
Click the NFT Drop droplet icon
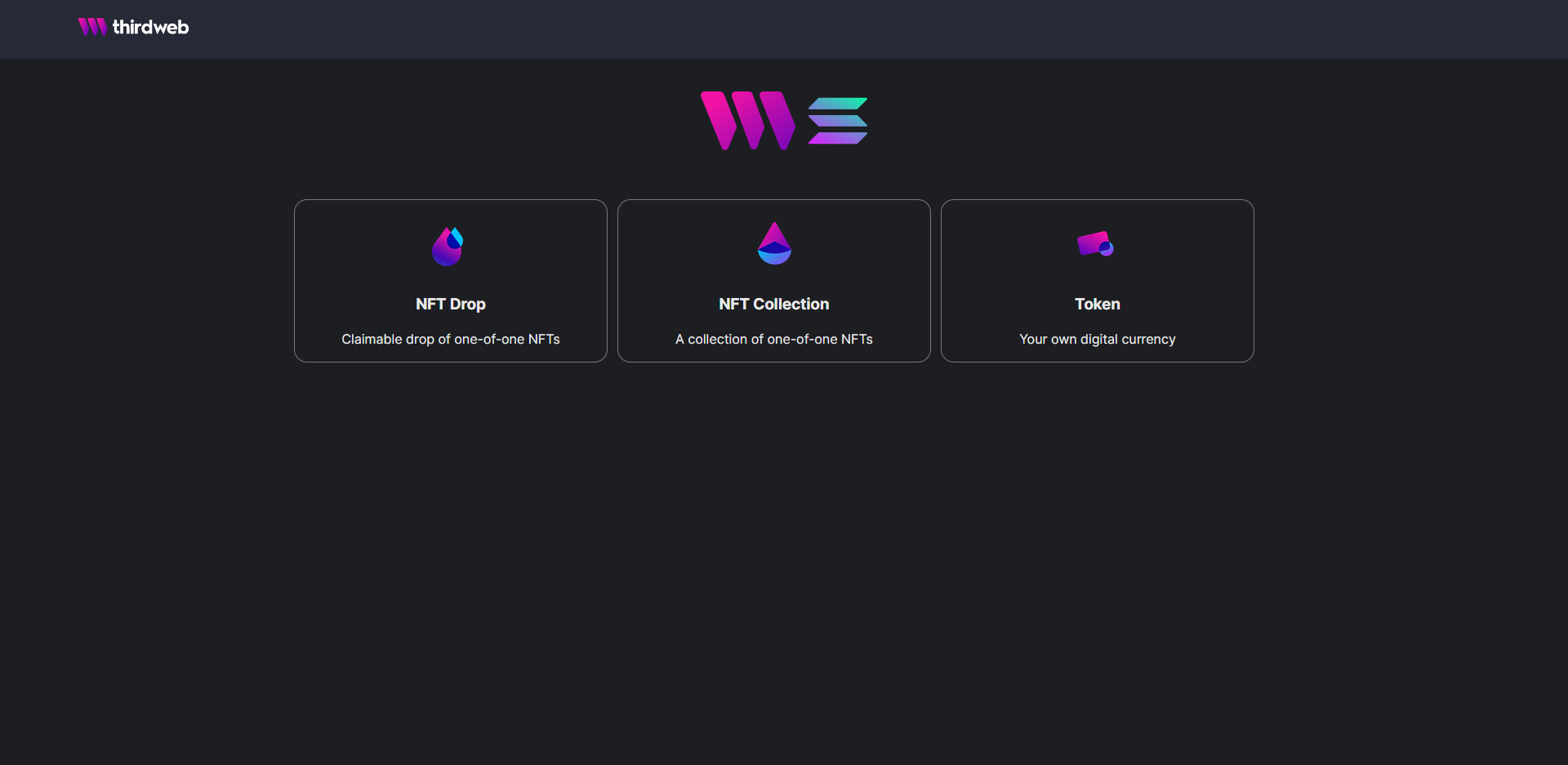(x=448, y=246)
